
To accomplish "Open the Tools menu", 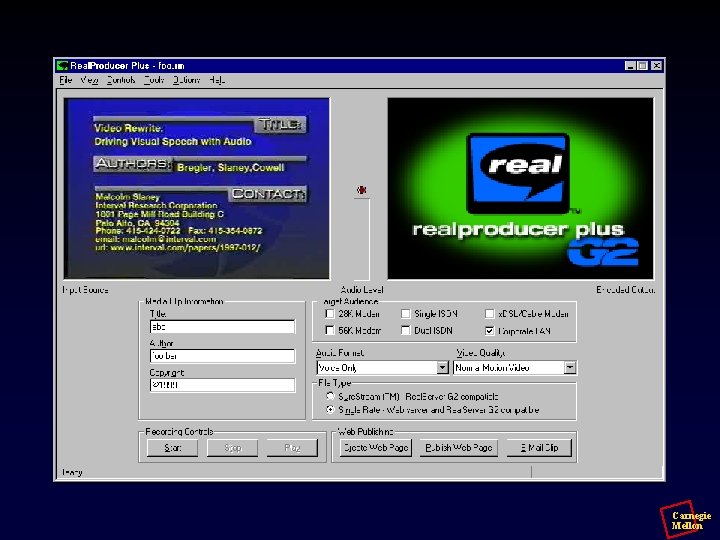I will click(154, 80).
